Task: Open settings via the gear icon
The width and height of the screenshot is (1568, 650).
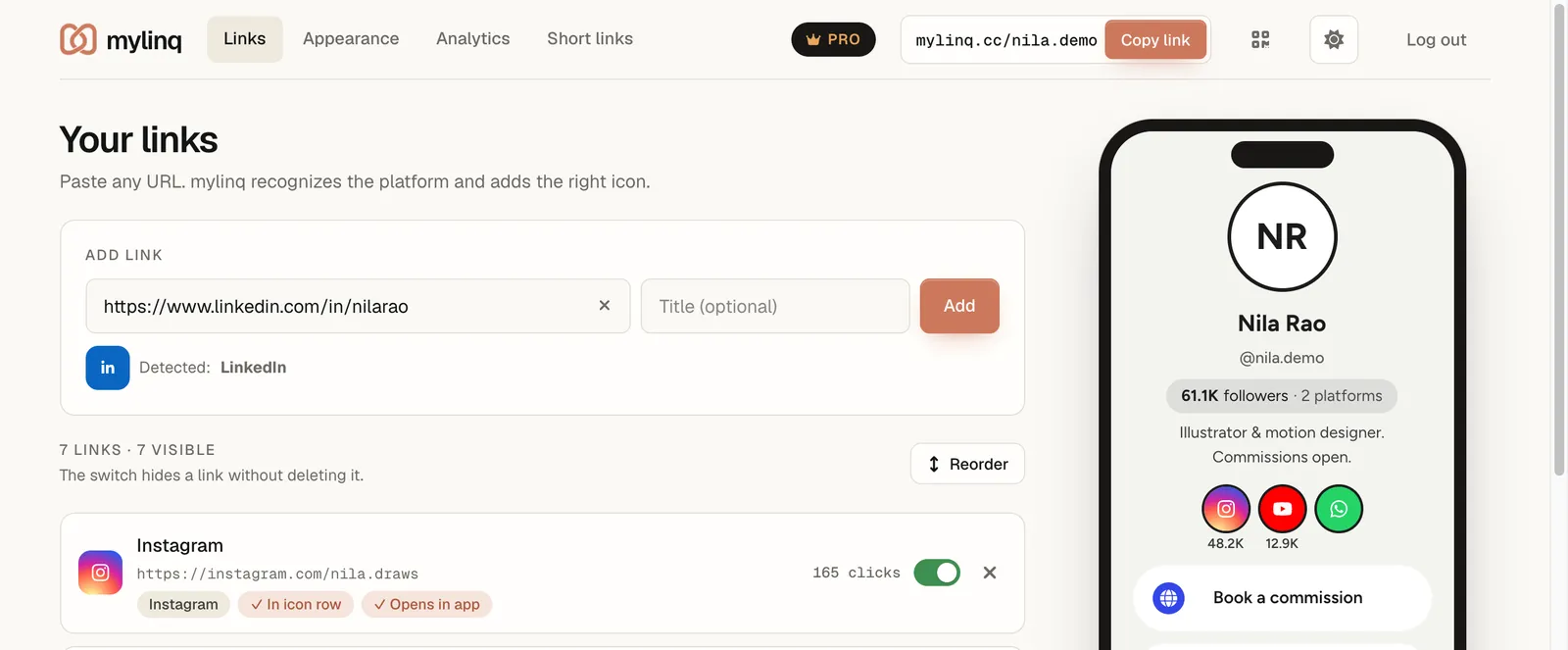Action: pos(1334,39)
